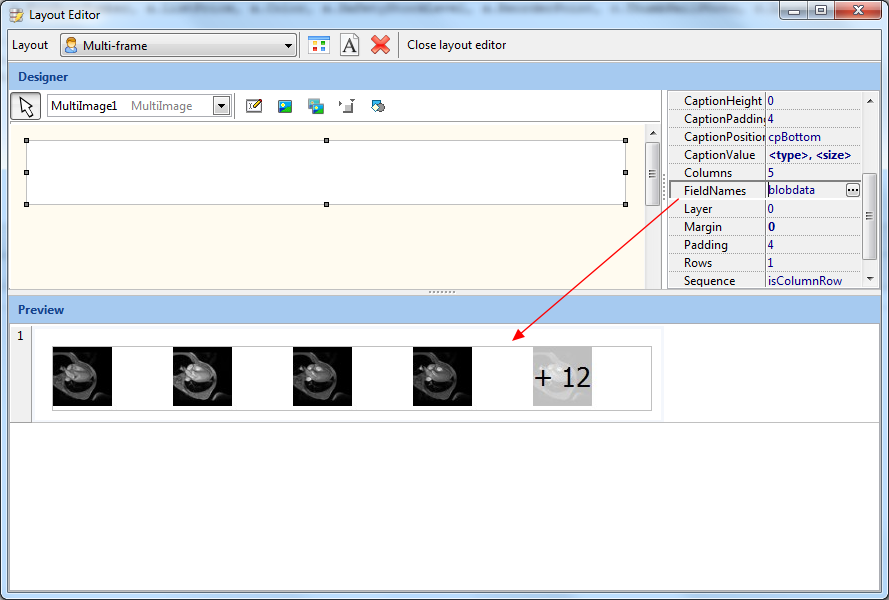Click Close layout editor
Image resolution: width=889 pixels, height=600 pixels.
456,45
